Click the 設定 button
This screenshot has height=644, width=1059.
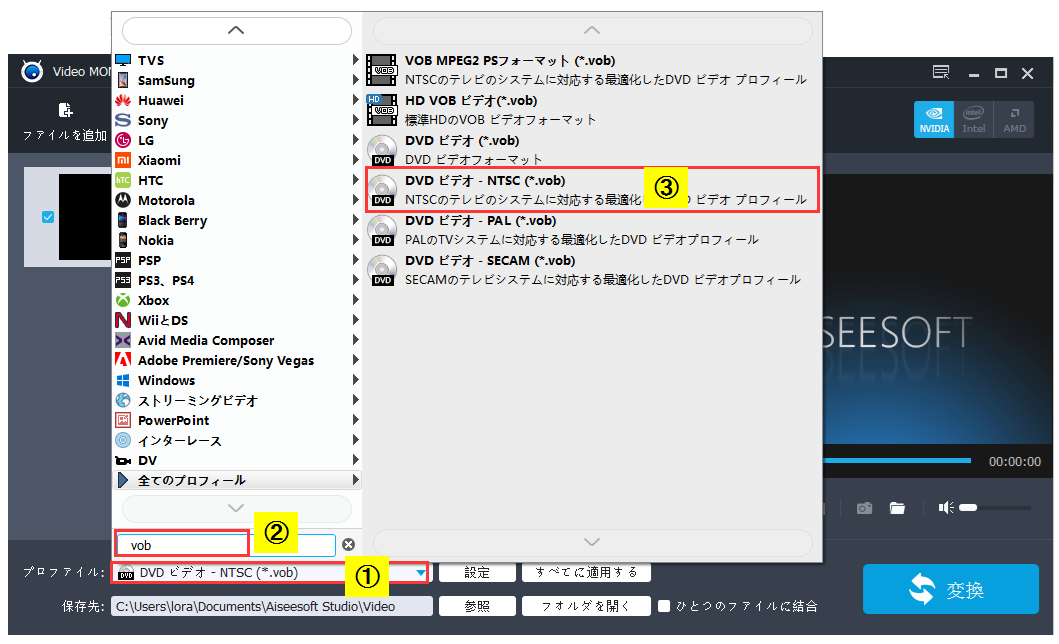tap(477, 572)
